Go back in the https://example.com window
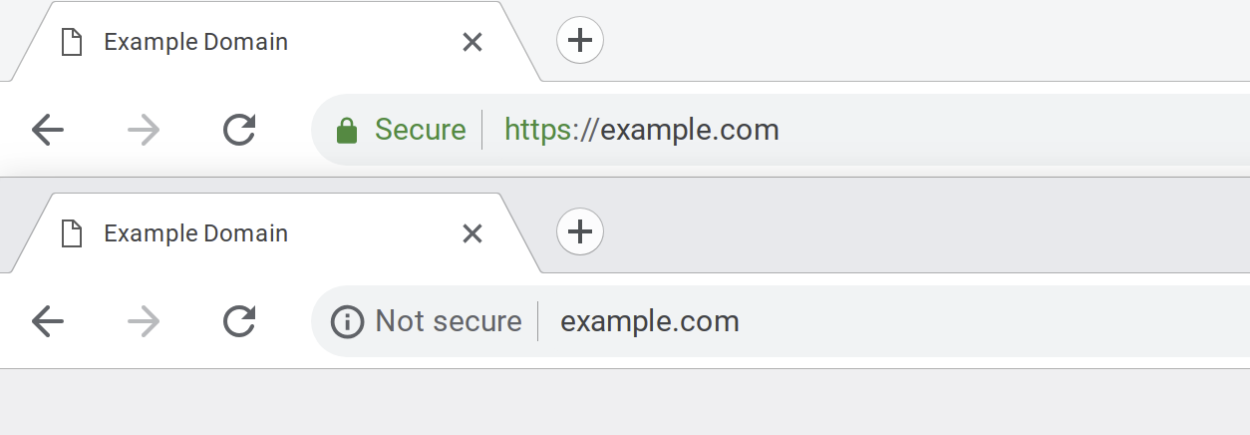Image resolution: width=1250 pixels, height=435 pixels. [x=48, y=130]
